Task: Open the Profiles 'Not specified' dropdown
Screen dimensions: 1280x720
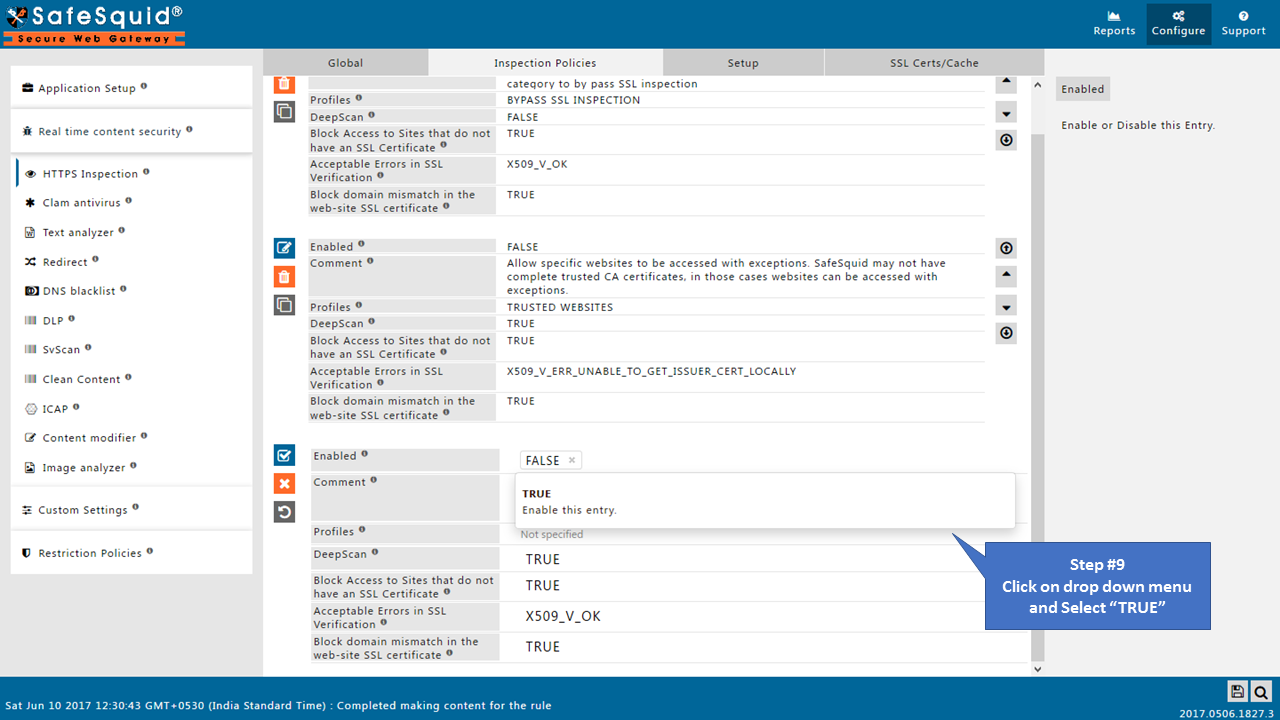Action: tap(750, 534)
